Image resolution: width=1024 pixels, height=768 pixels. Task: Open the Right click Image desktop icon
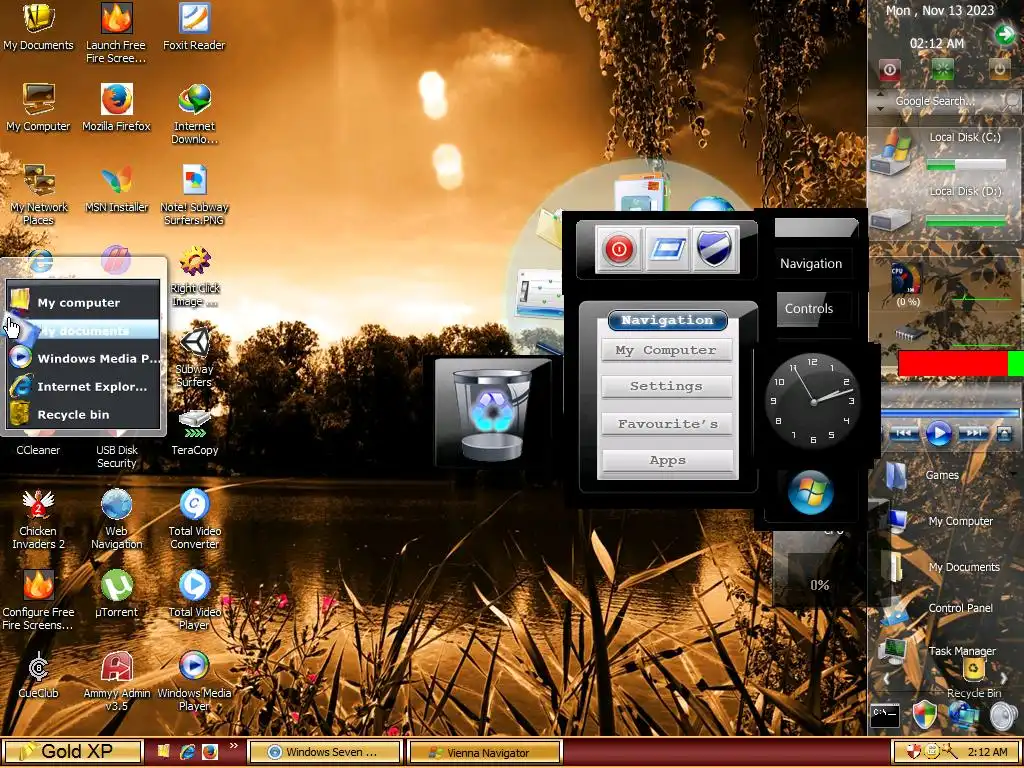pyautogui.click(x=195, y=277)
